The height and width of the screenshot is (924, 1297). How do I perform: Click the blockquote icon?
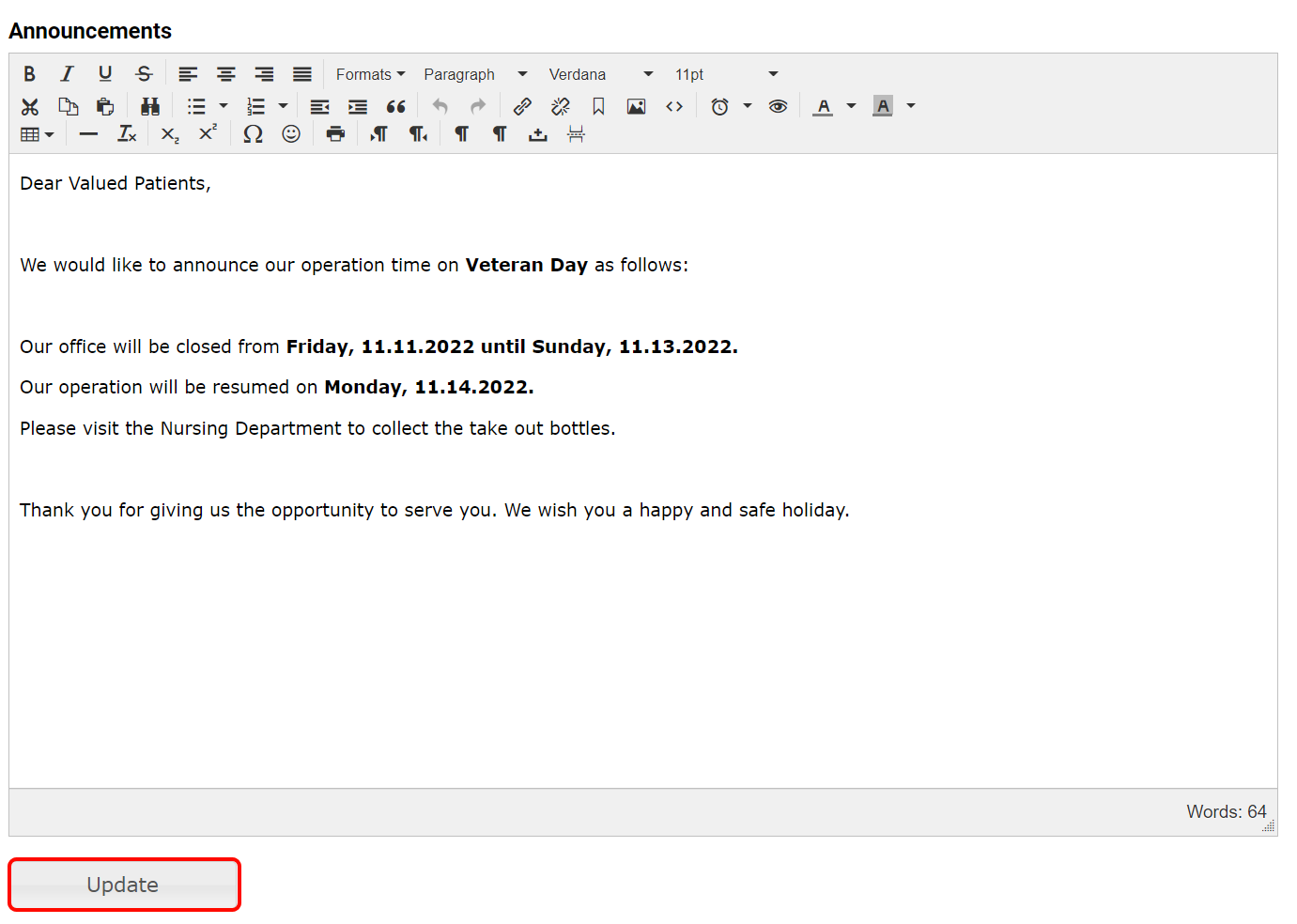[x=396, y=106]
